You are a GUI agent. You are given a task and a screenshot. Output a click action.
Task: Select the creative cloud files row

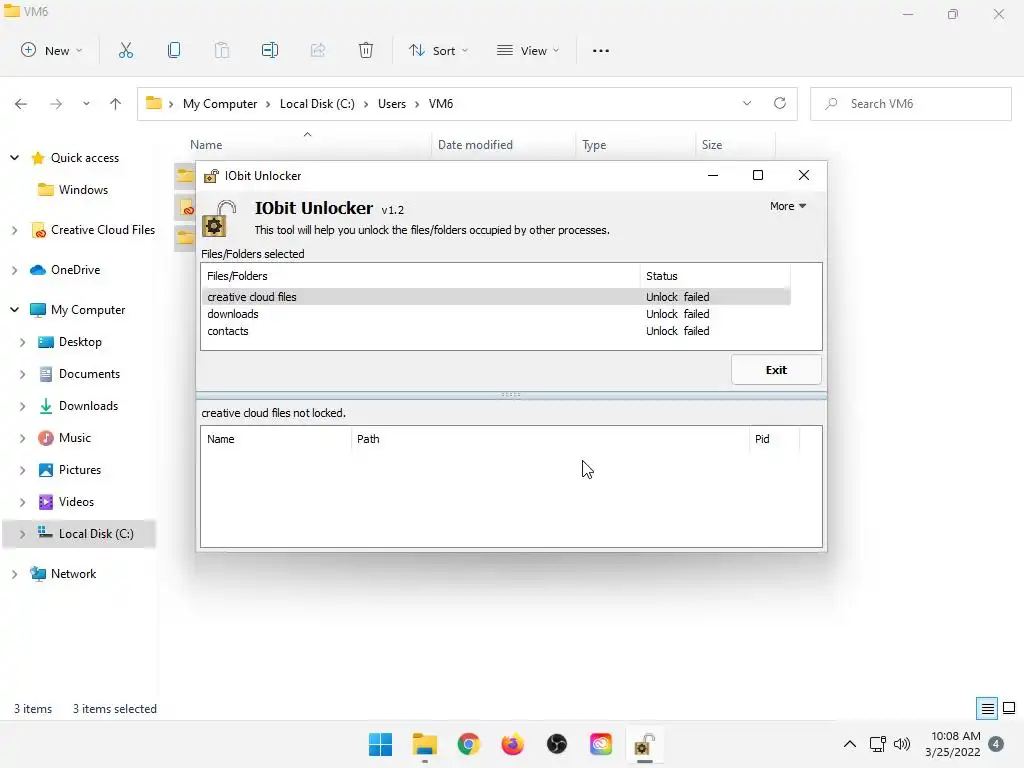(x=496, y=296)
